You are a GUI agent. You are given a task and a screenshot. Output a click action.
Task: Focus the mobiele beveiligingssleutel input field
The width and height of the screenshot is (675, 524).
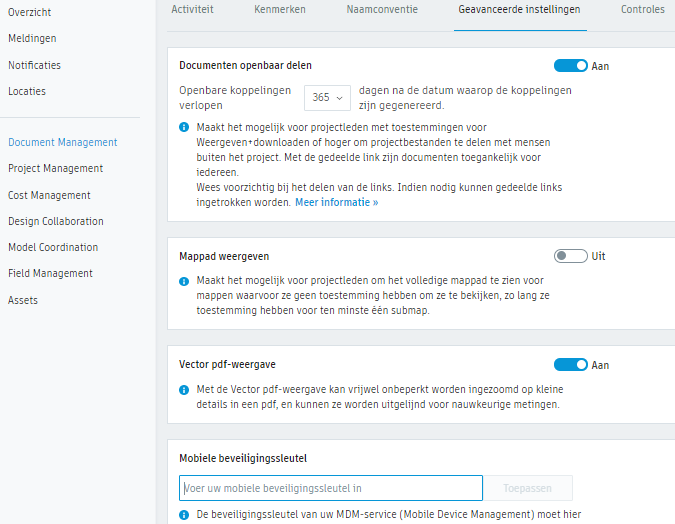[330, 488]
